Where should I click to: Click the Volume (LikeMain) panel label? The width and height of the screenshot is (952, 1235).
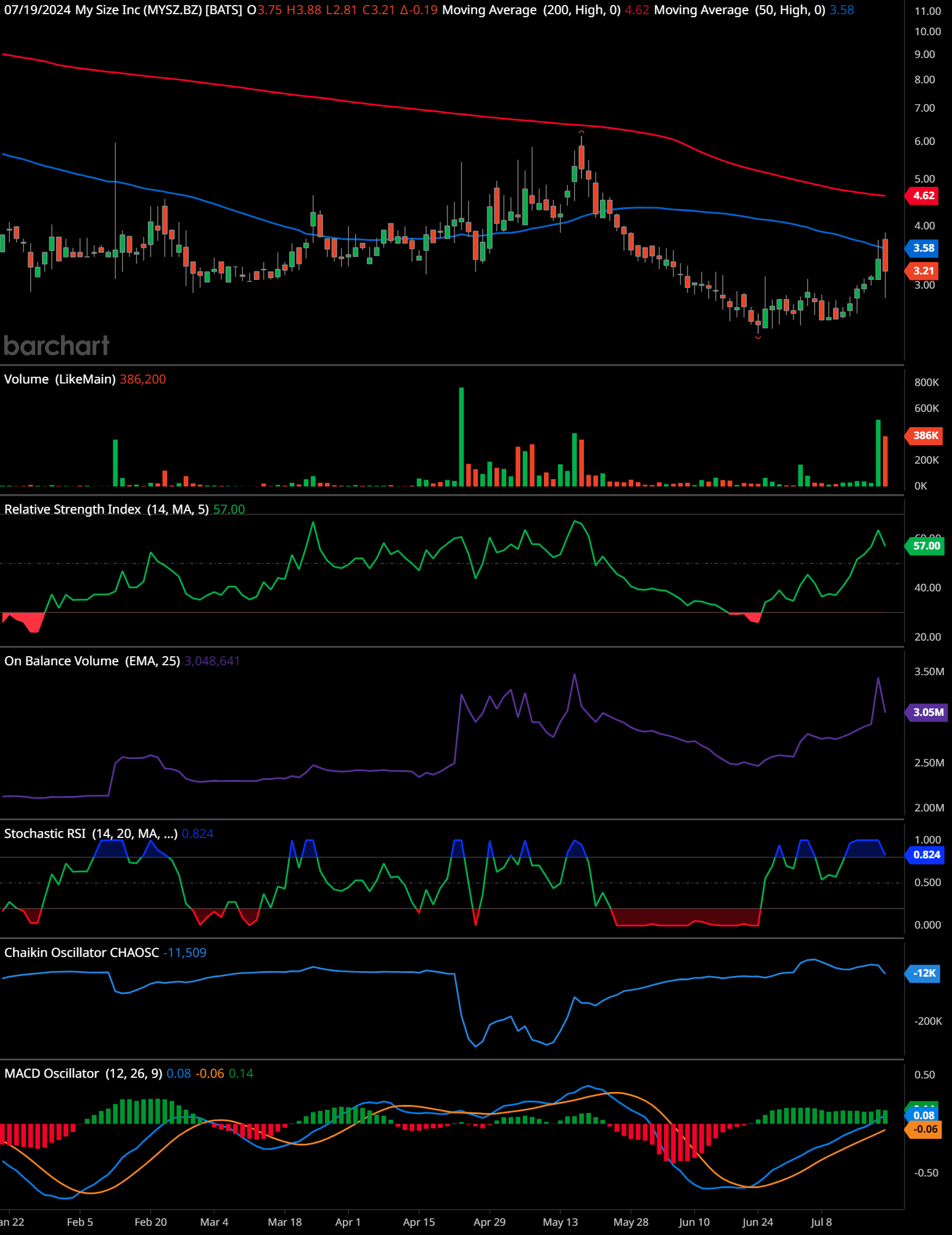pos(60,379)
